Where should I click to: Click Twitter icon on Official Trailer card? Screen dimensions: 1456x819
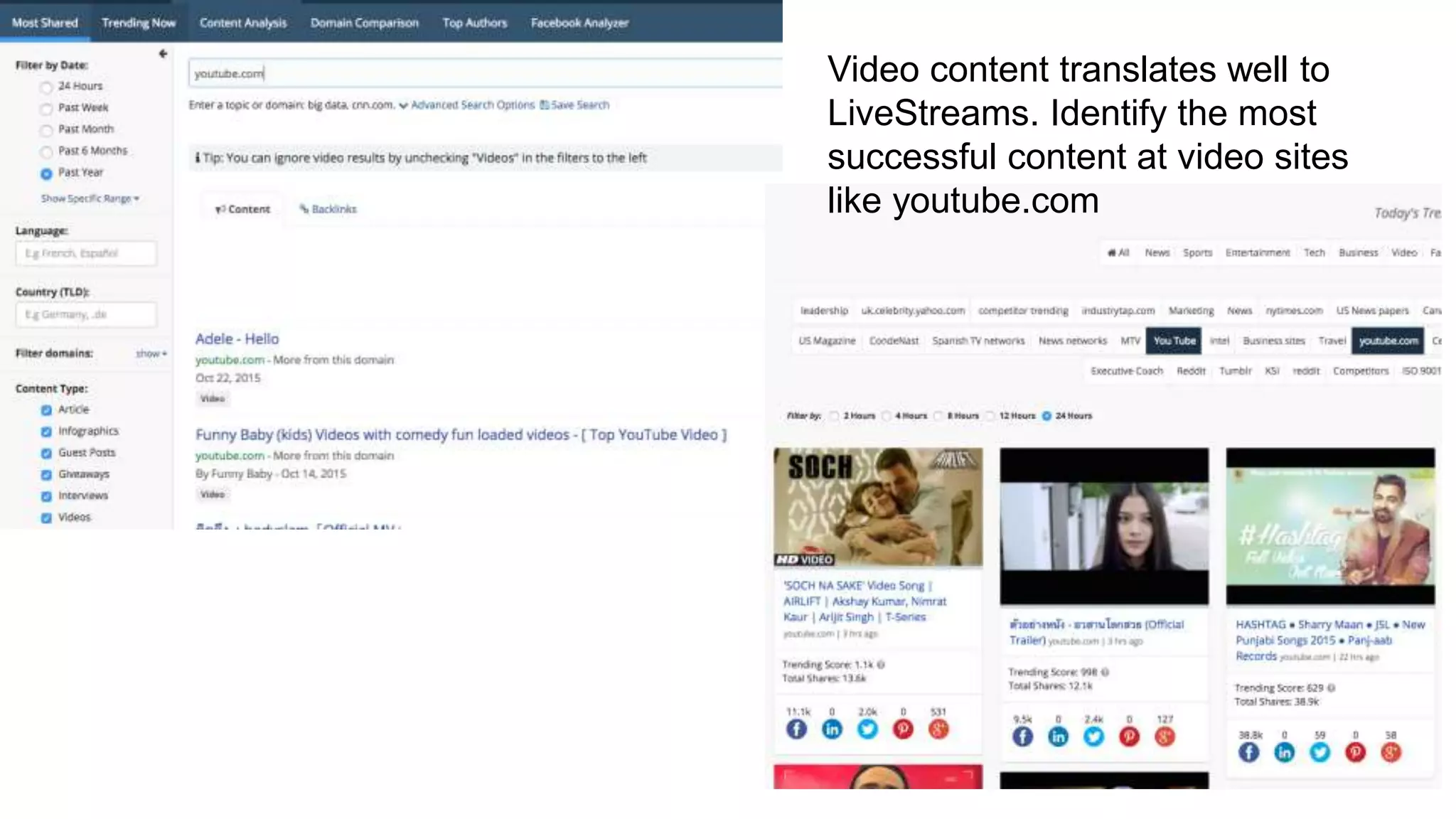tap(1093, 737)
